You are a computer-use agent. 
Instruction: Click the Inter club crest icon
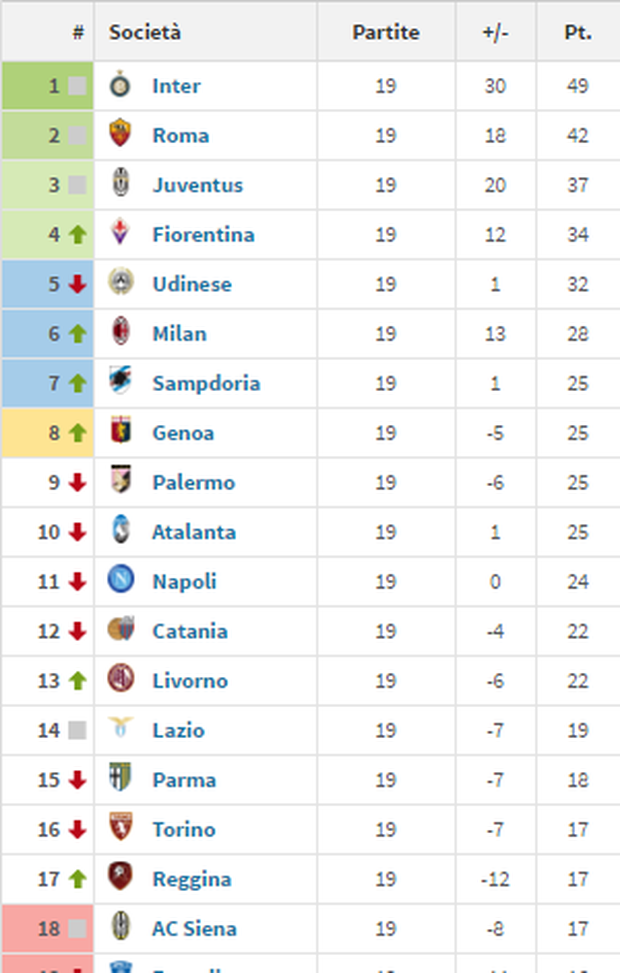122,85
